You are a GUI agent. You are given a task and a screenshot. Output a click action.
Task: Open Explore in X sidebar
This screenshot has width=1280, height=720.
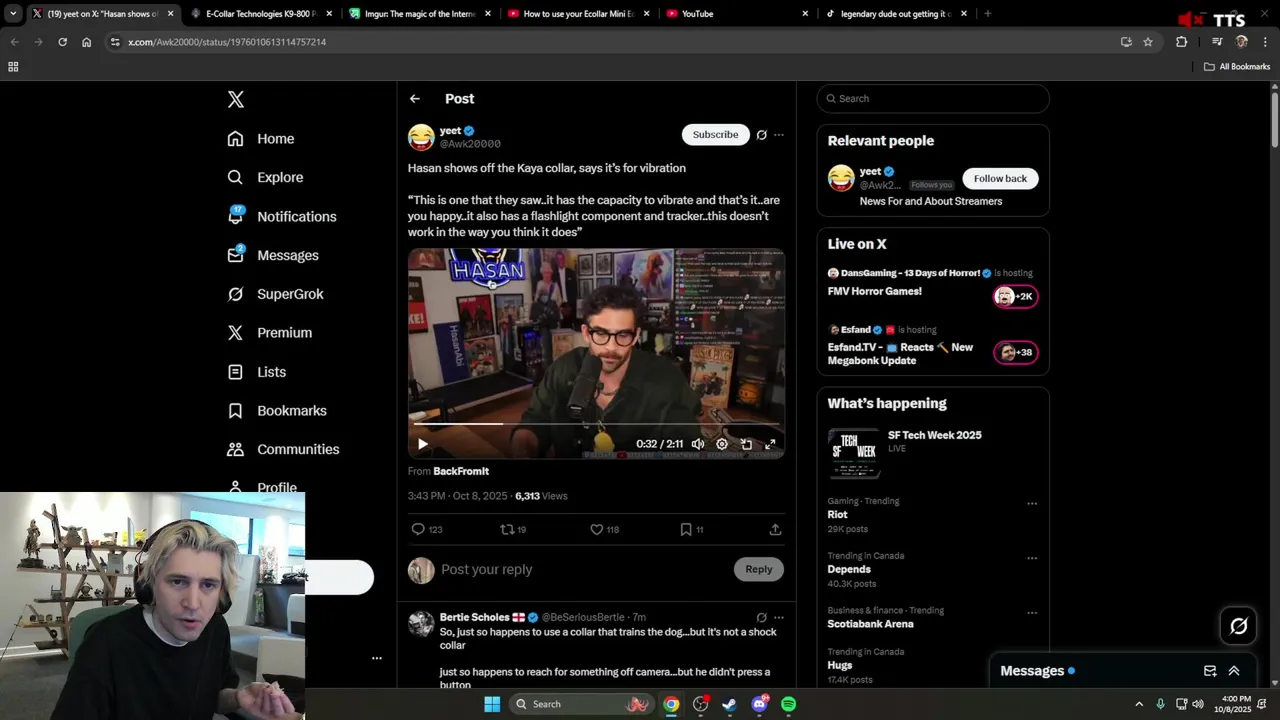265,177
